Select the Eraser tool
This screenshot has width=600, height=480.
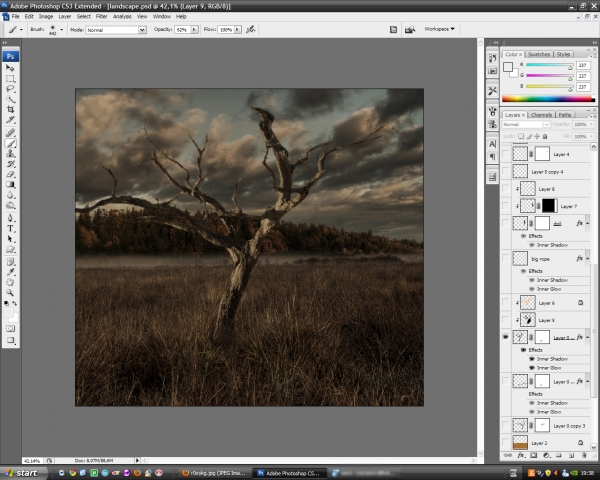point(10,175)
